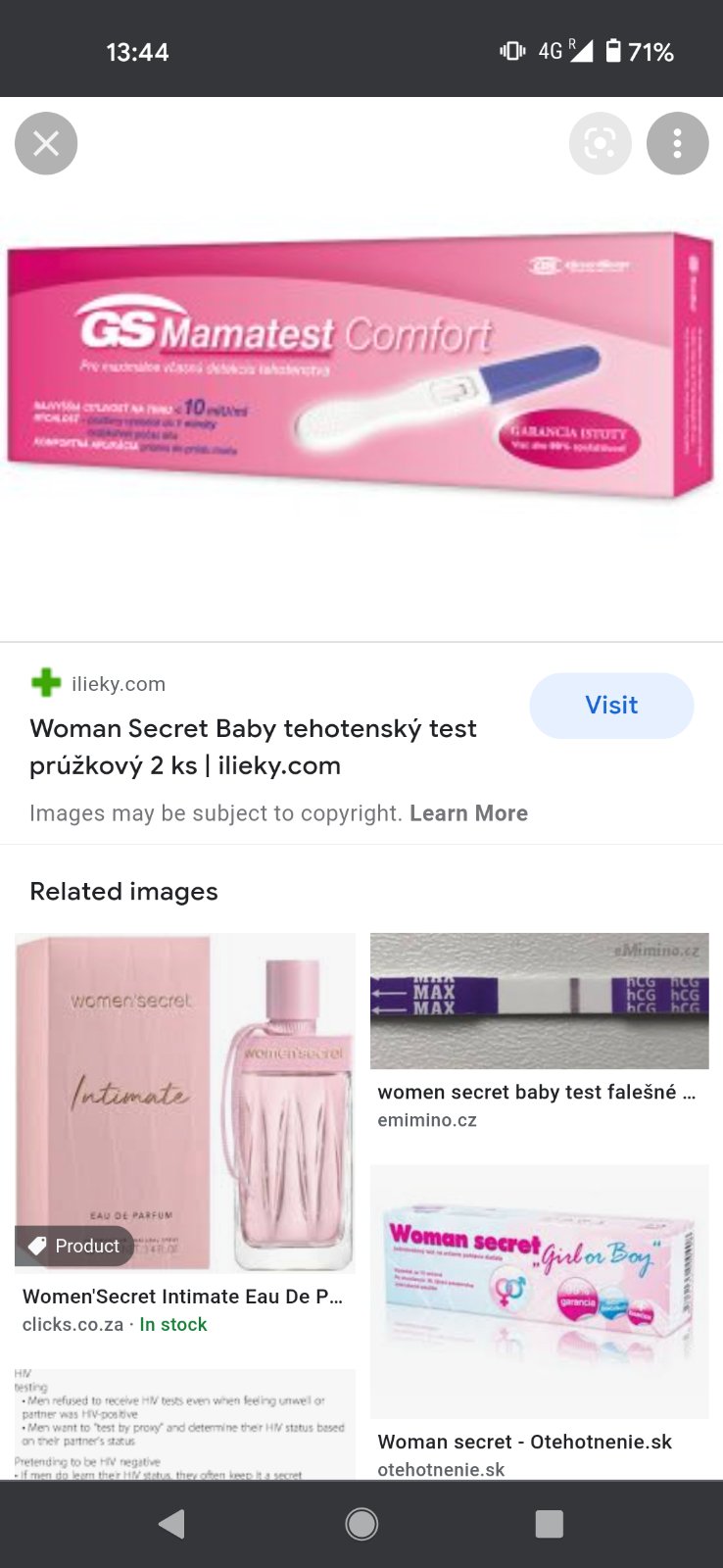
Task: Open the Woman Secret Baby tehotenský test title
Action: tap(253, 747)
